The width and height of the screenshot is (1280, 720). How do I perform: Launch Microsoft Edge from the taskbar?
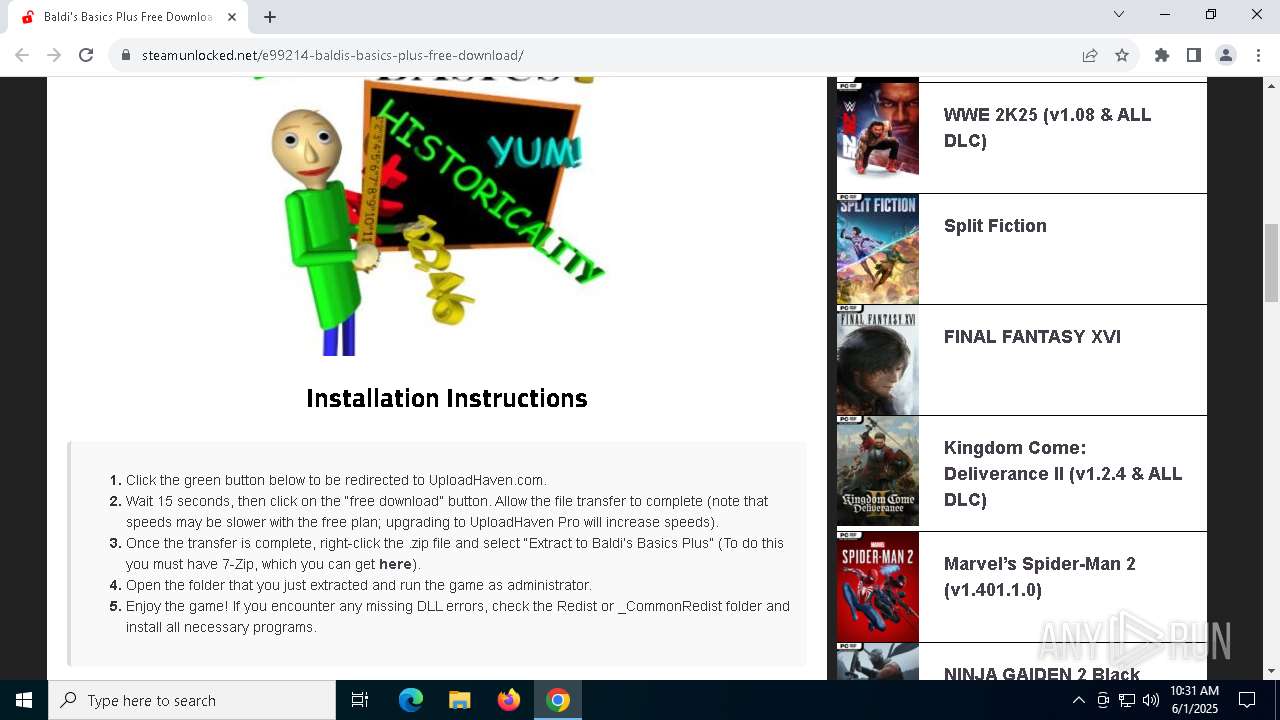411,700
